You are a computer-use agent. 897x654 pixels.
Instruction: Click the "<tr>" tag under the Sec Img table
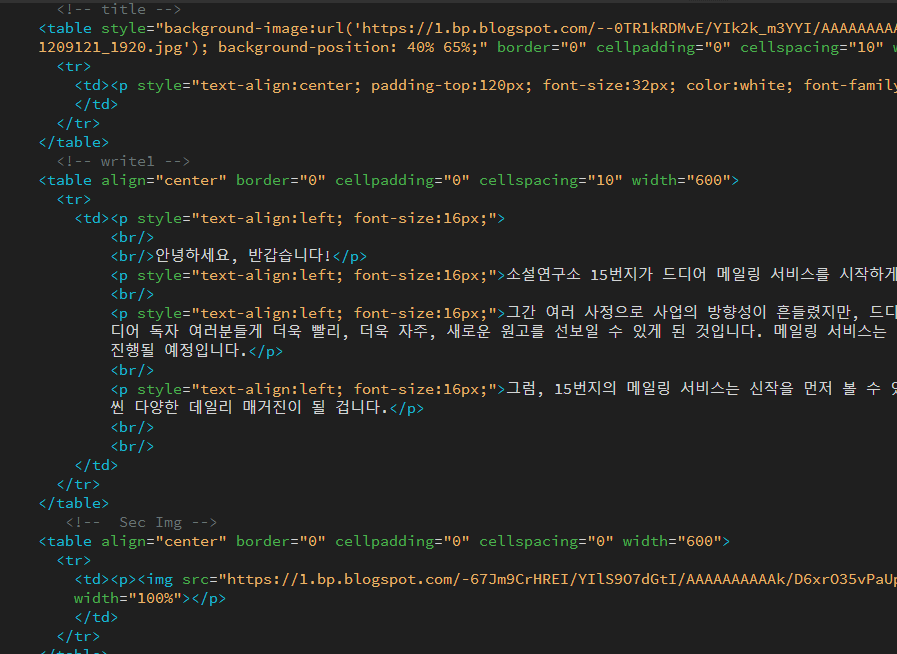tap(74, 560)
